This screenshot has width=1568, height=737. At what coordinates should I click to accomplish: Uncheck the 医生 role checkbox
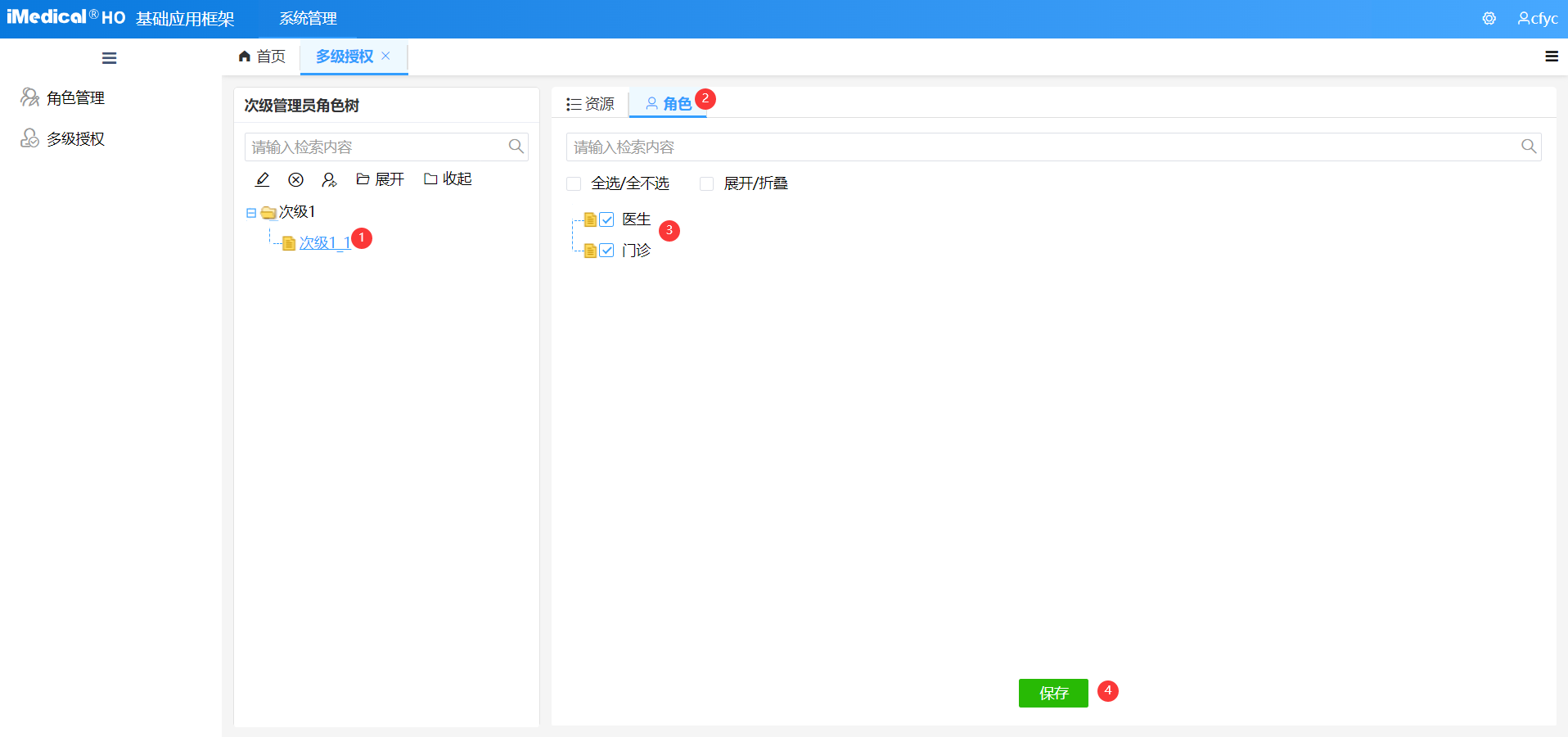(606, 219)
